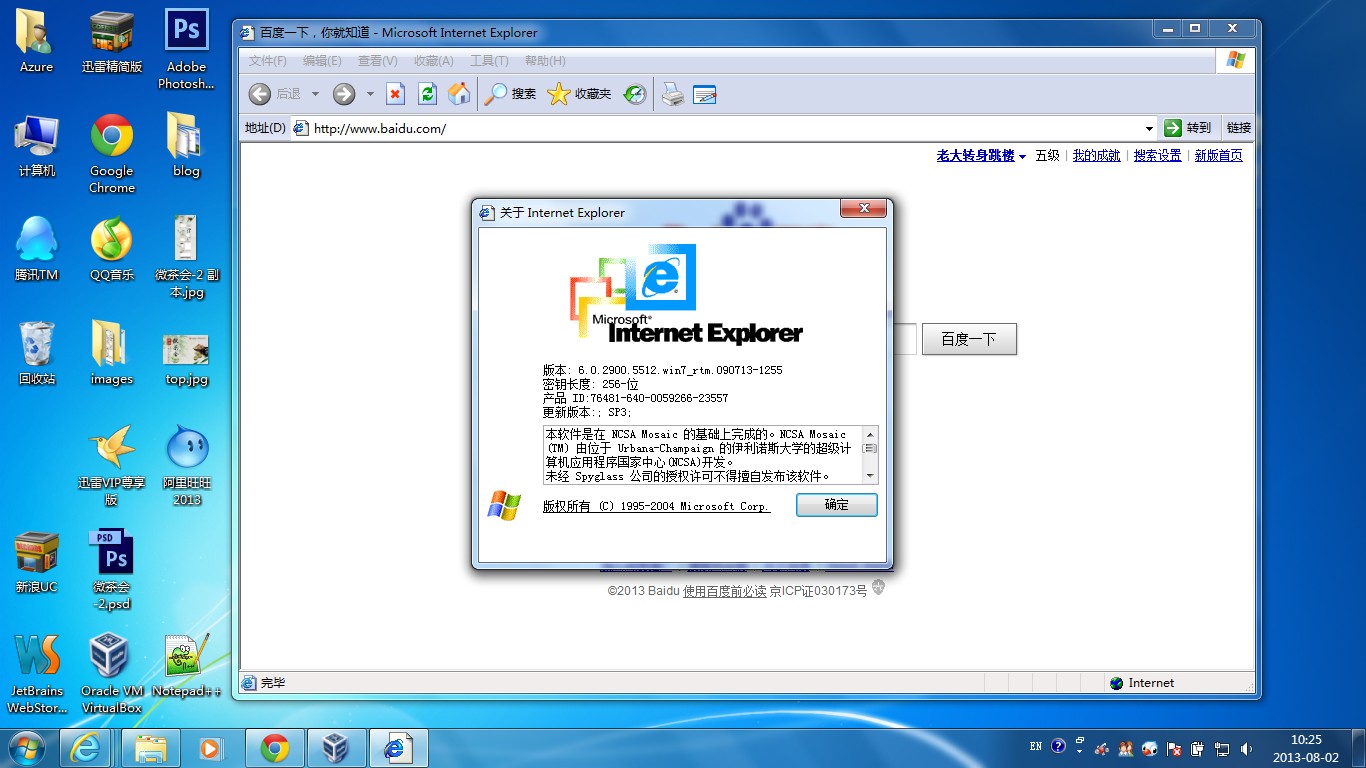Image resolution: width=1366 pixels, height=768 pixels.
Task: Click the Chrome taskbar icon
Action: (275, 748)
